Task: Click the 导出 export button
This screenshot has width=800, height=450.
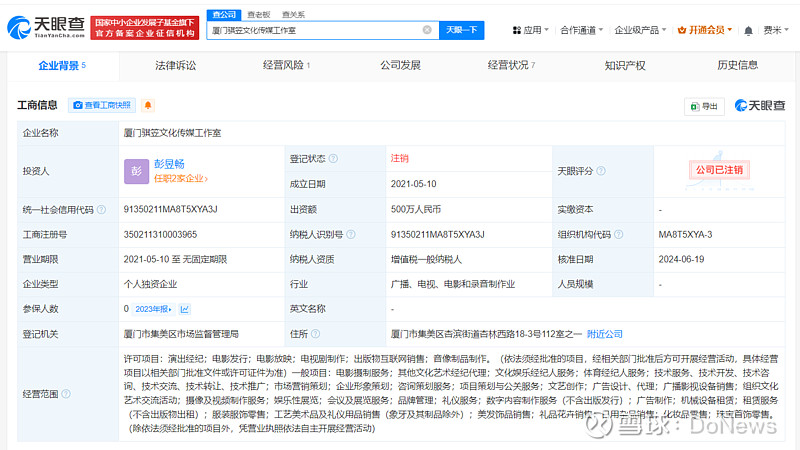Action: click(x=704, y=106)
